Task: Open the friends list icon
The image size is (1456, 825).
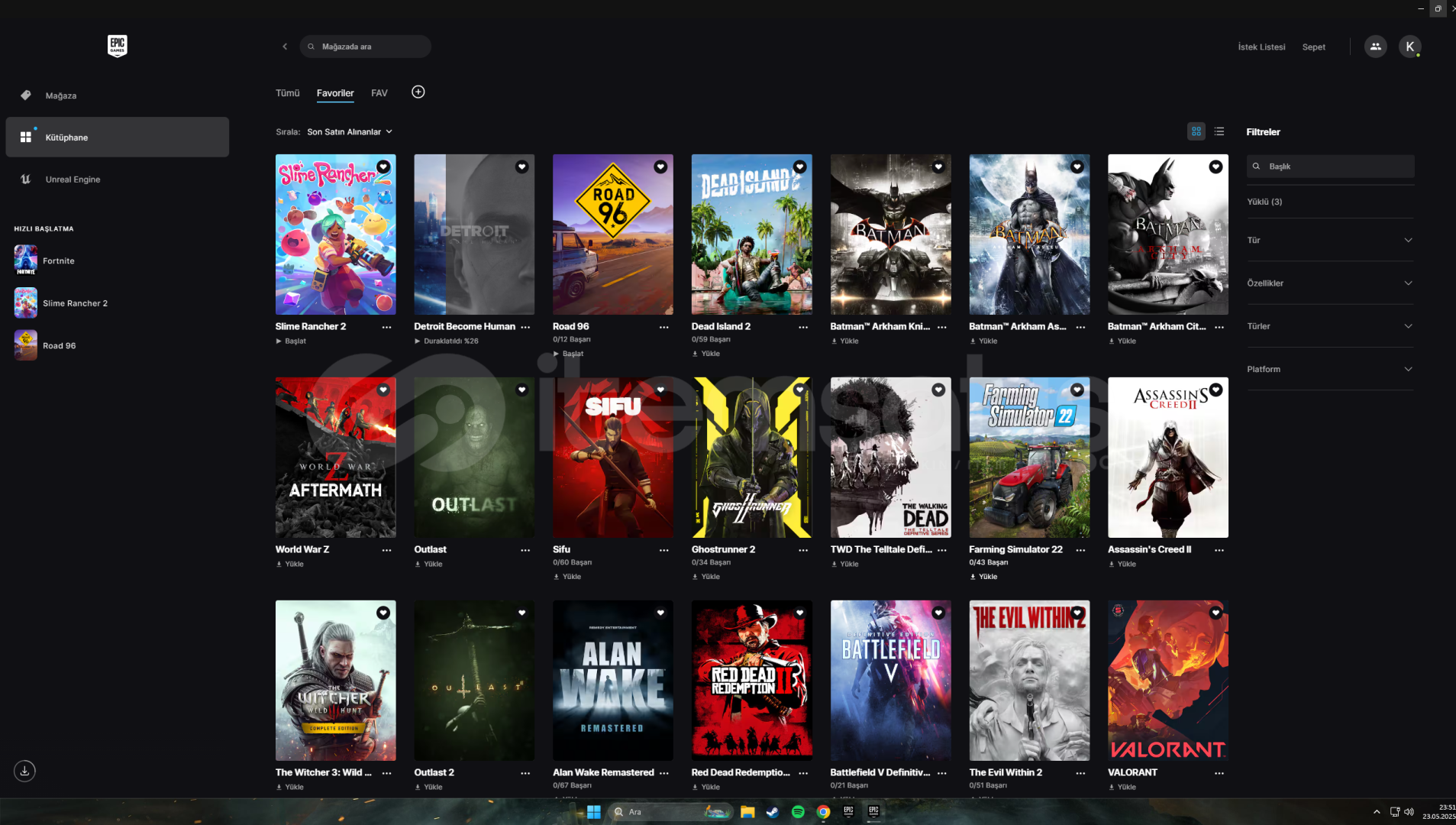Action: coord(1375,47)
